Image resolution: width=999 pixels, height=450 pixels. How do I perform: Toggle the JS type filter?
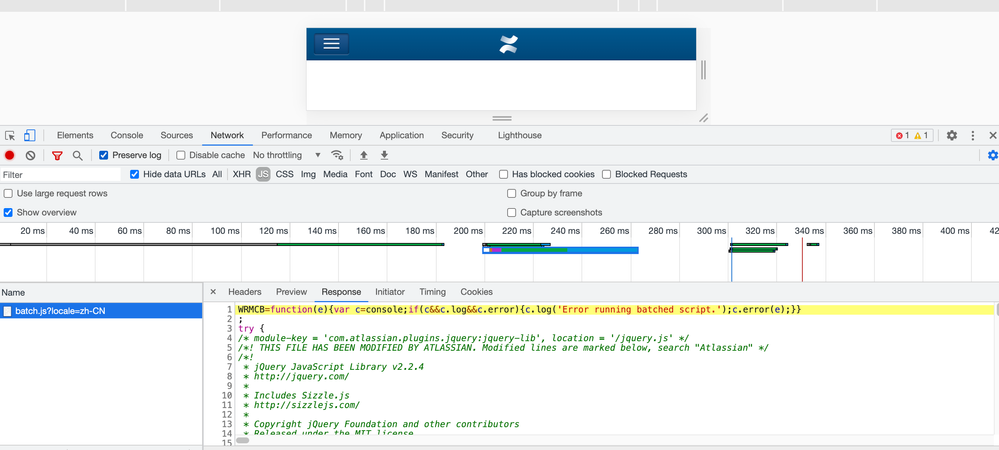tap(263, 174)
